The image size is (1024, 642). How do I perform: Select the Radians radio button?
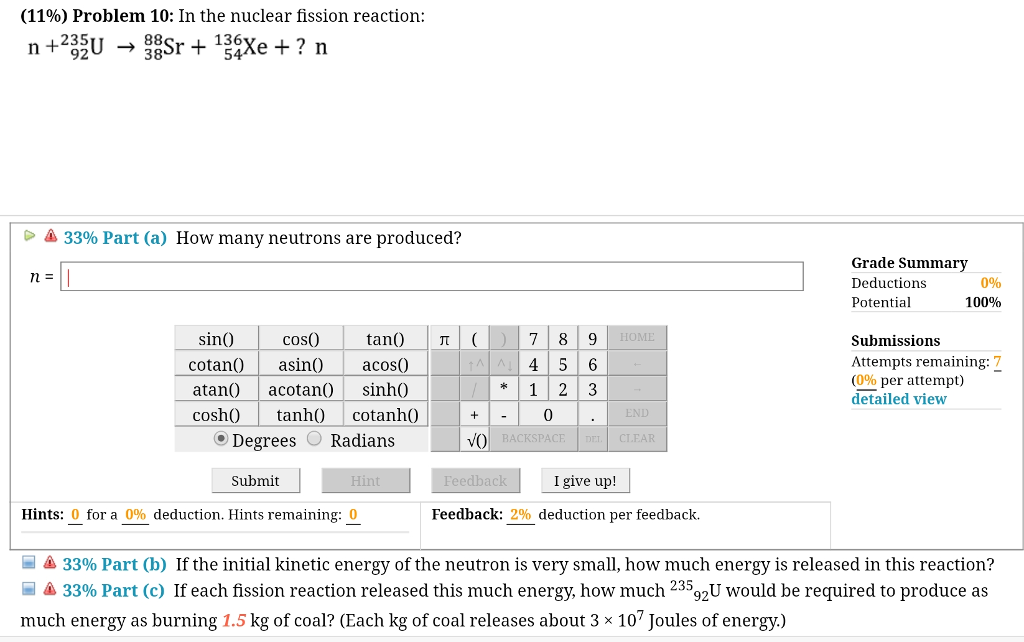click(313, 440)
